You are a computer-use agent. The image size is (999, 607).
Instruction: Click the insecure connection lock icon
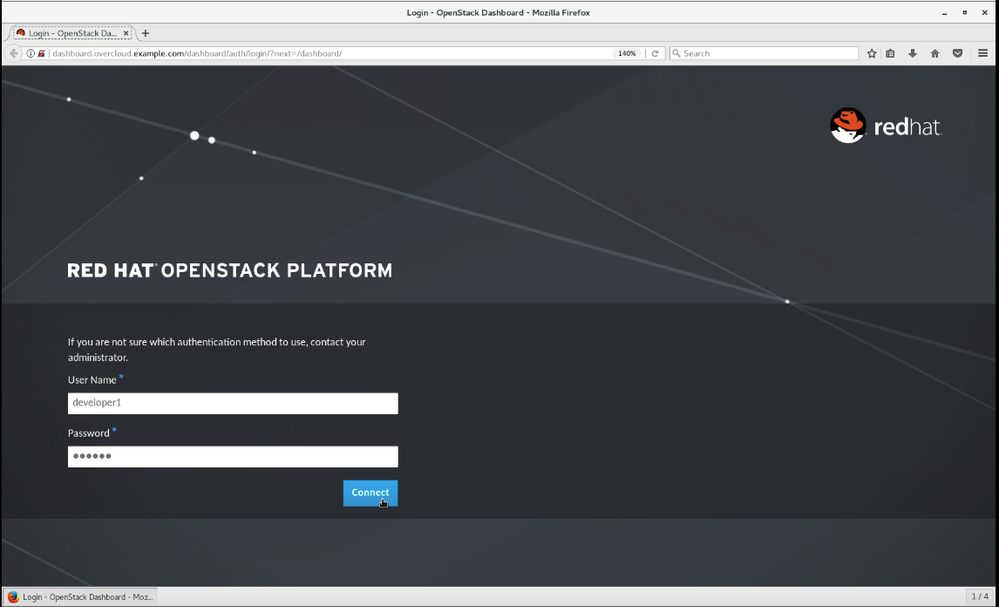coord(42,53)
